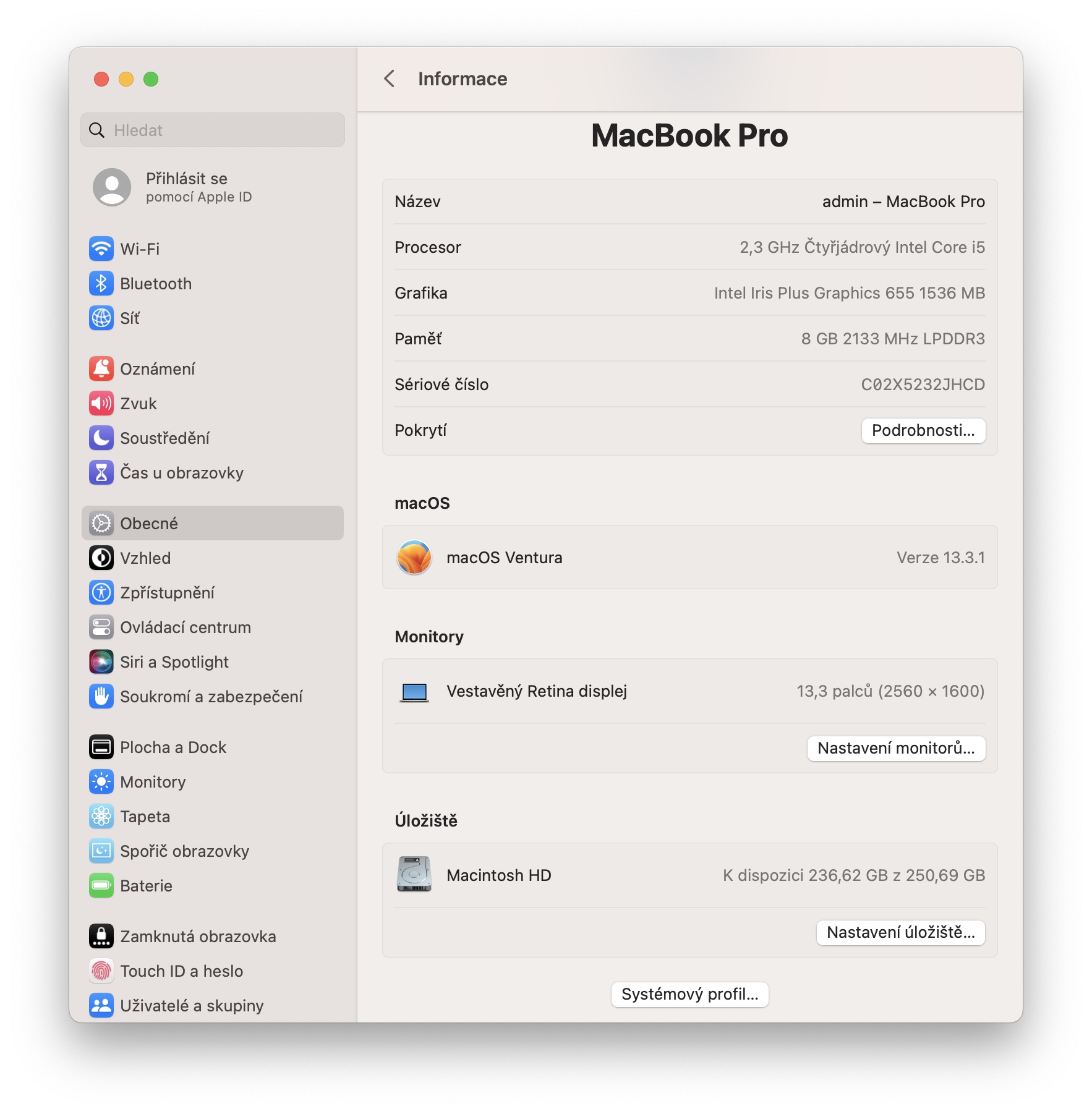Click the Obecné gear icon

tap(101, 524)
